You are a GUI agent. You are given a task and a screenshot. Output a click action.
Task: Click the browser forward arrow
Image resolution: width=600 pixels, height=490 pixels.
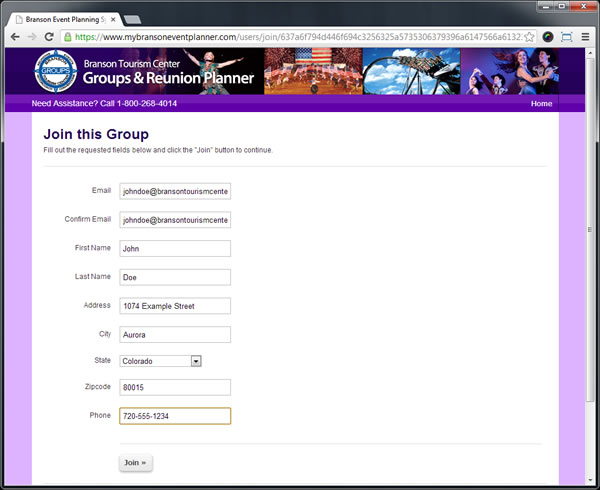(32, 37)
